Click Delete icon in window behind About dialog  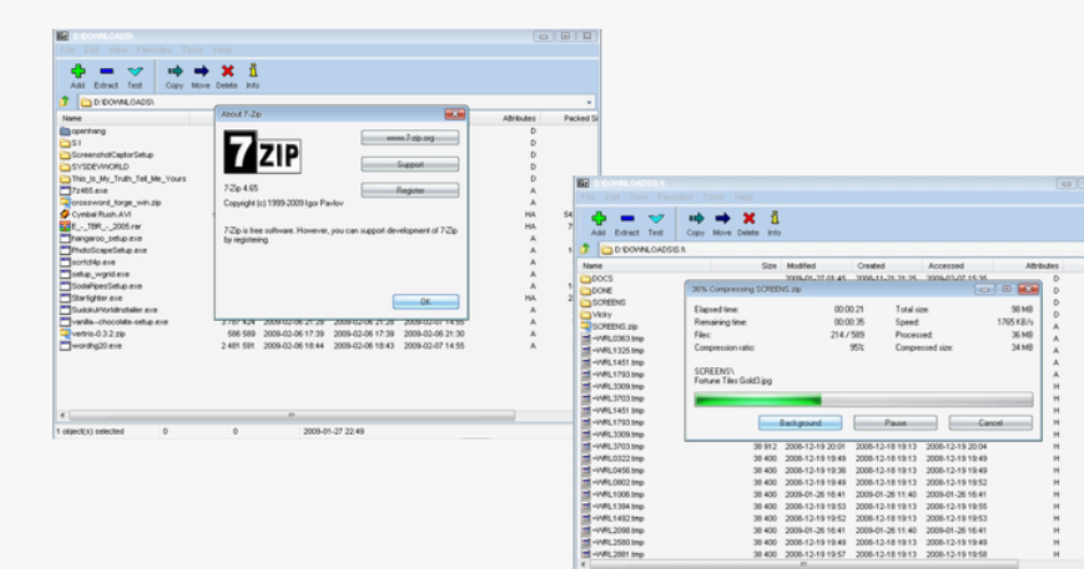pyautogui.click(x=227, y=71)
